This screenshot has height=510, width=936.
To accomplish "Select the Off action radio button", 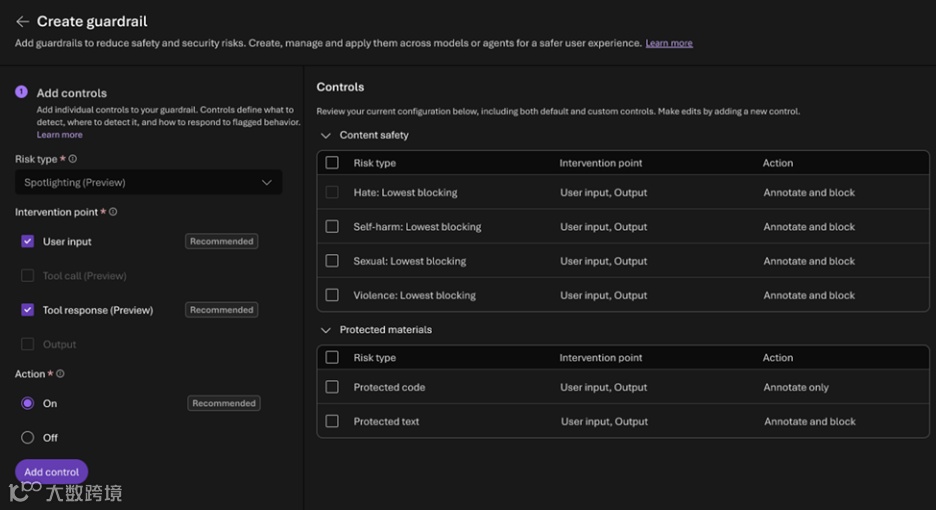I will pos(28,437).
